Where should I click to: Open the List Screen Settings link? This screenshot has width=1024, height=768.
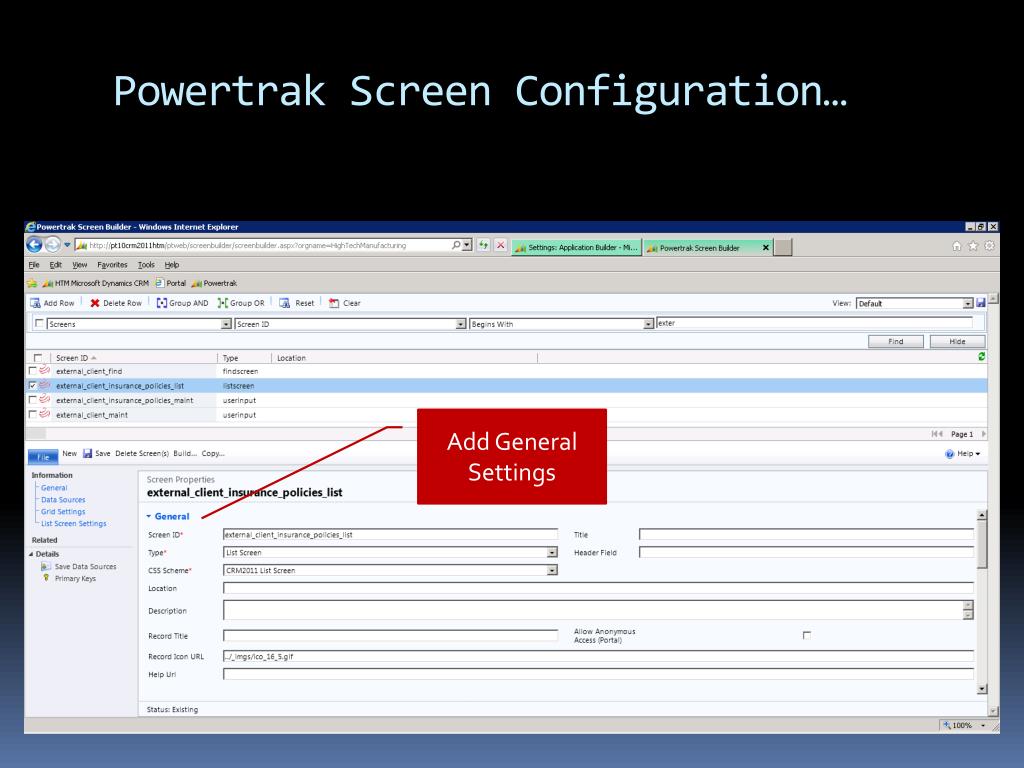74,523
